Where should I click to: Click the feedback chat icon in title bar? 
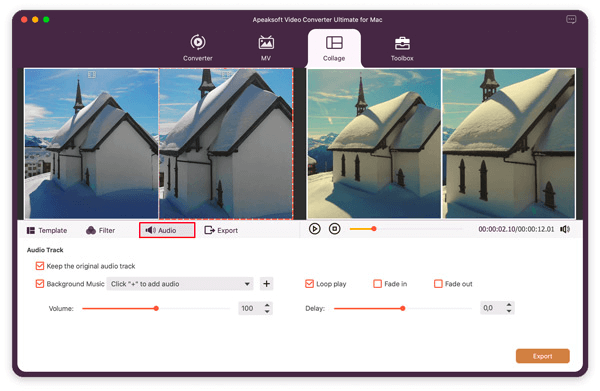pyautogui.click(x=571, y=19)
